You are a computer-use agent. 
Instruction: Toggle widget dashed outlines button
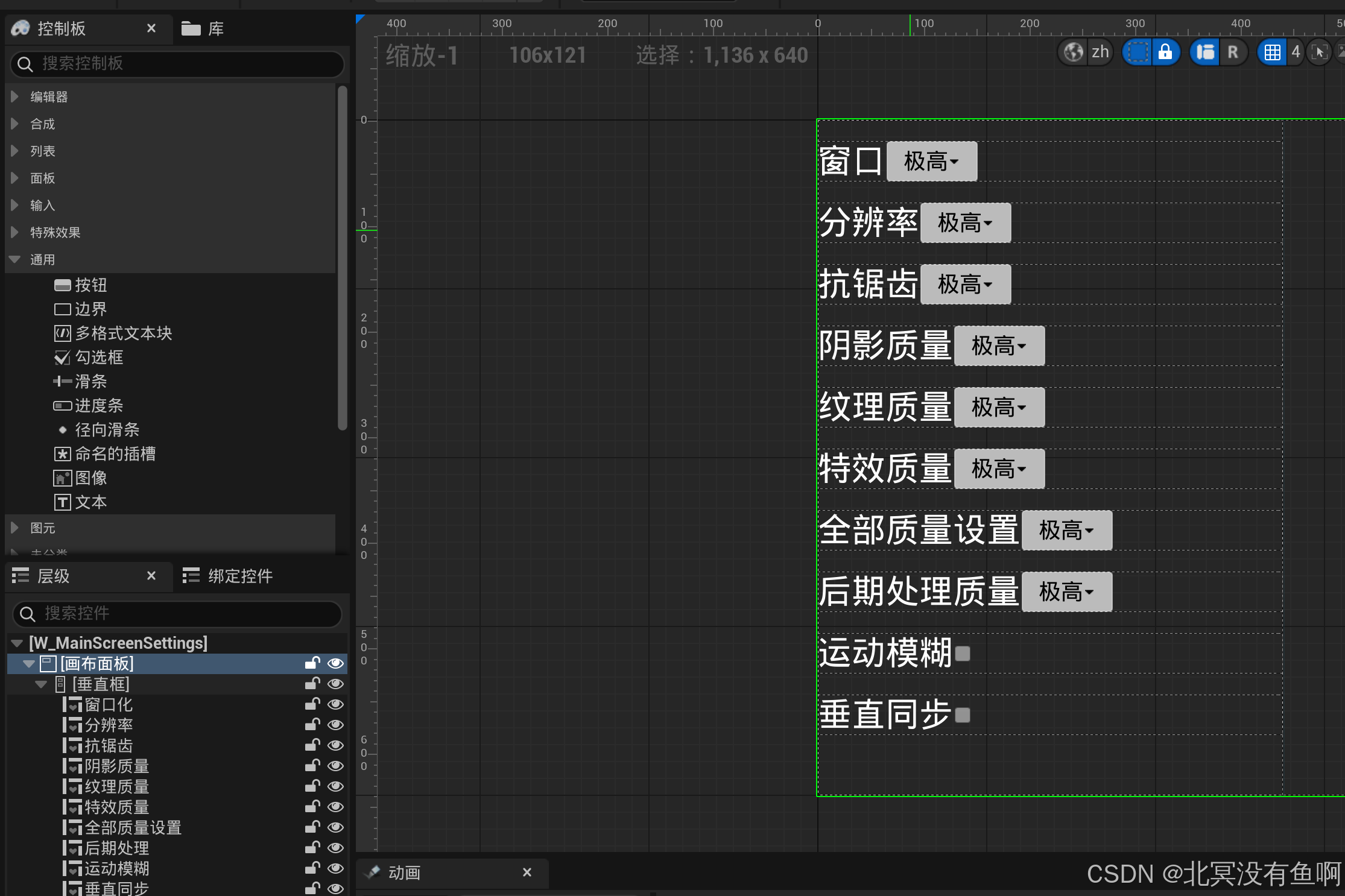point(1138,52)
